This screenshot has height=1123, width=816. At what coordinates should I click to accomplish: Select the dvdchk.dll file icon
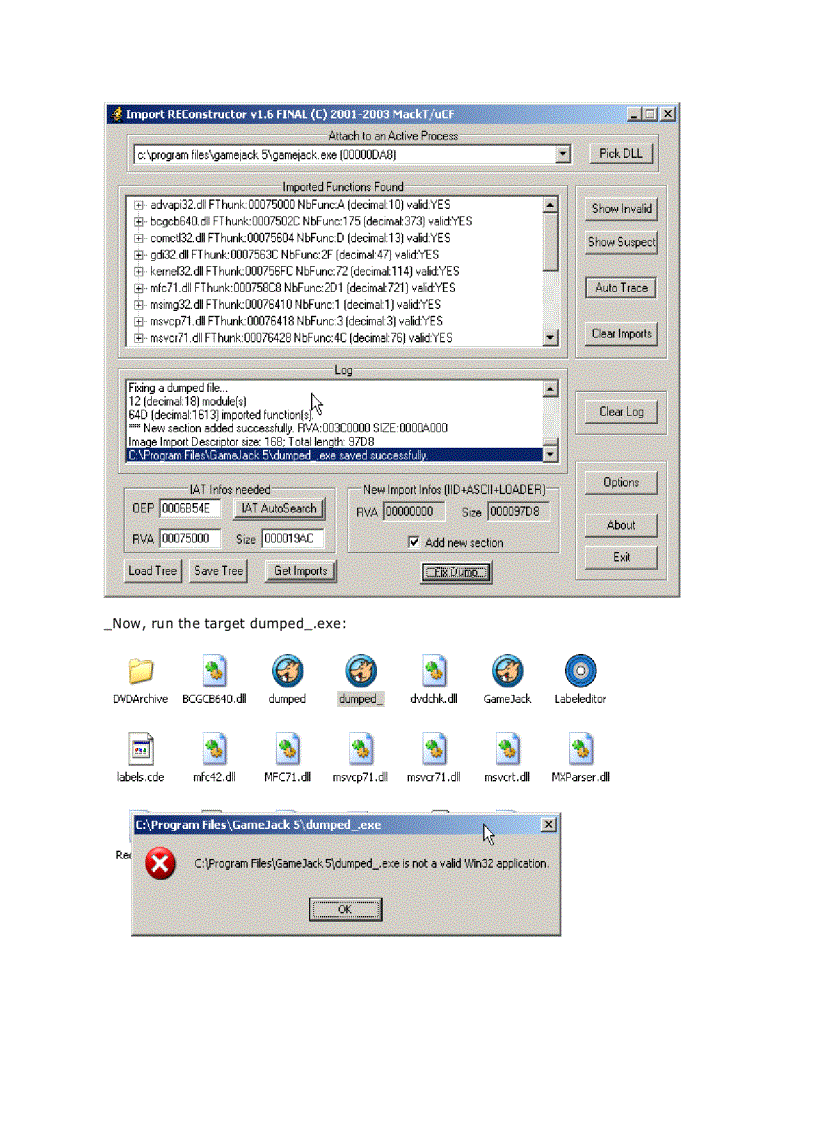433,670
